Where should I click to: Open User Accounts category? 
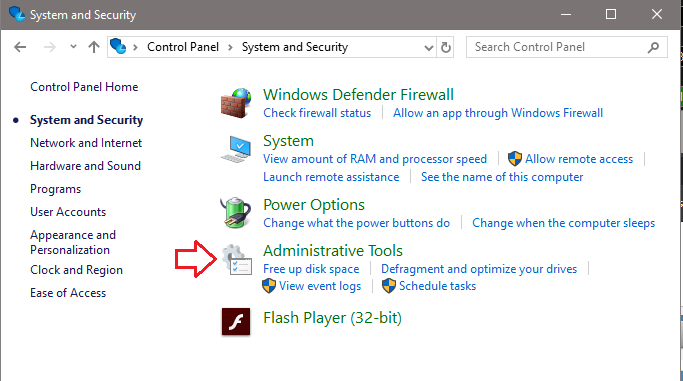tap(68, 212)
